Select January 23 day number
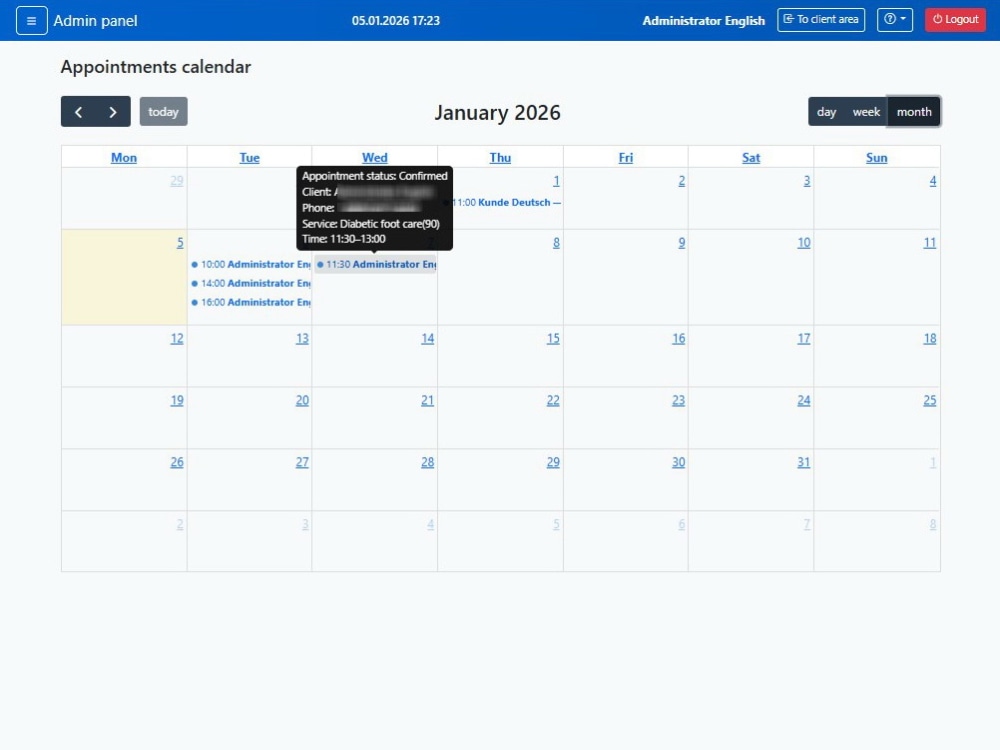The width and height of the screenshot is (1000, 750). (x=679, y=401)
